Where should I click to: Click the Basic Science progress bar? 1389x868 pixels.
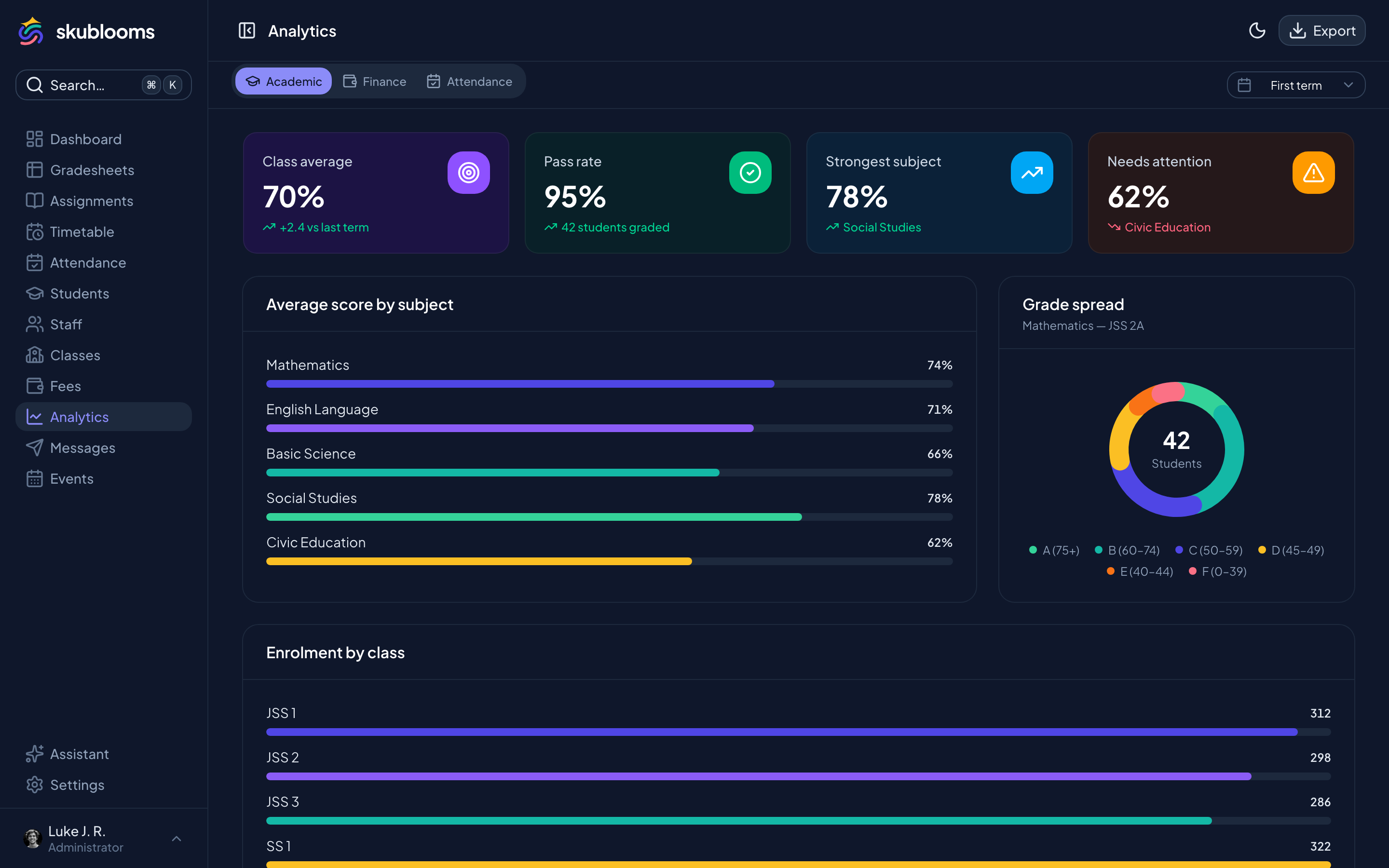click(x=610, y=473)
